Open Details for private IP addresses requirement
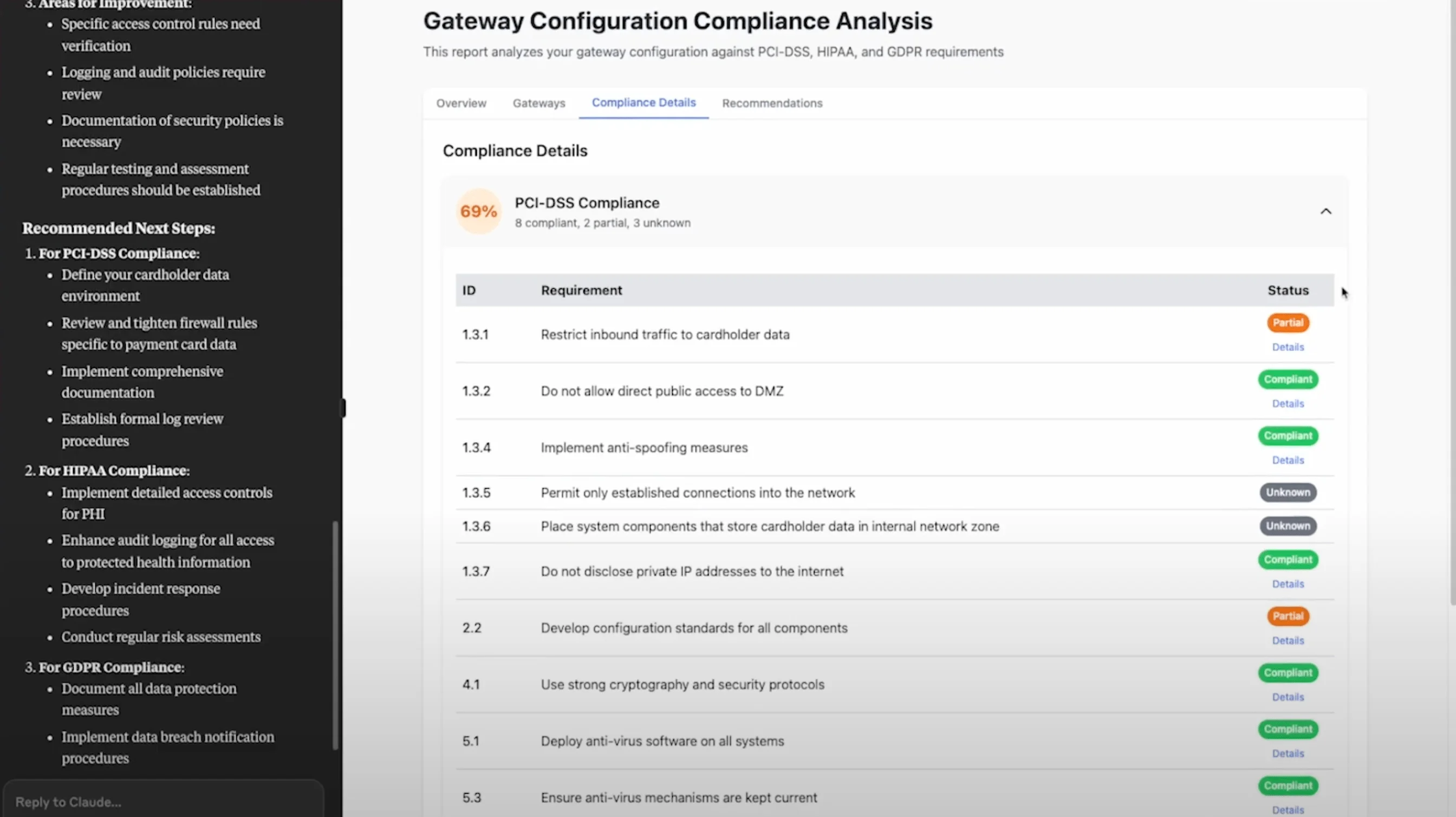 [1288, 583]
